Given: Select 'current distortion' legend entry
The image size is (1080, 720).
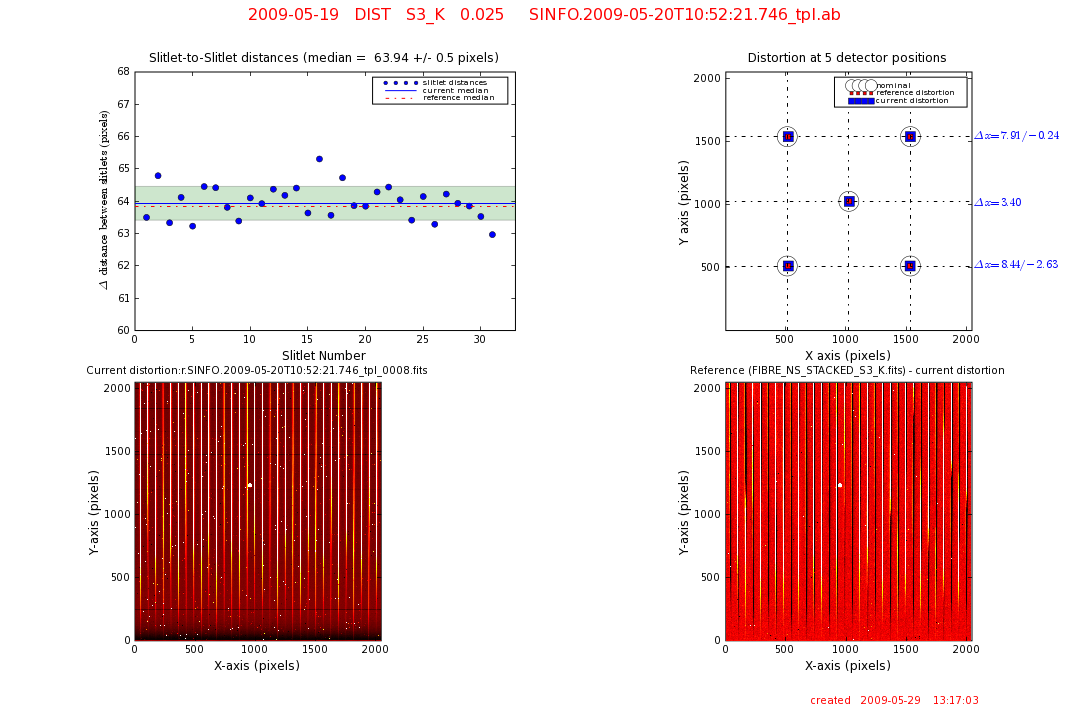Looking at the screenshot, I should [x=912, y=100].
